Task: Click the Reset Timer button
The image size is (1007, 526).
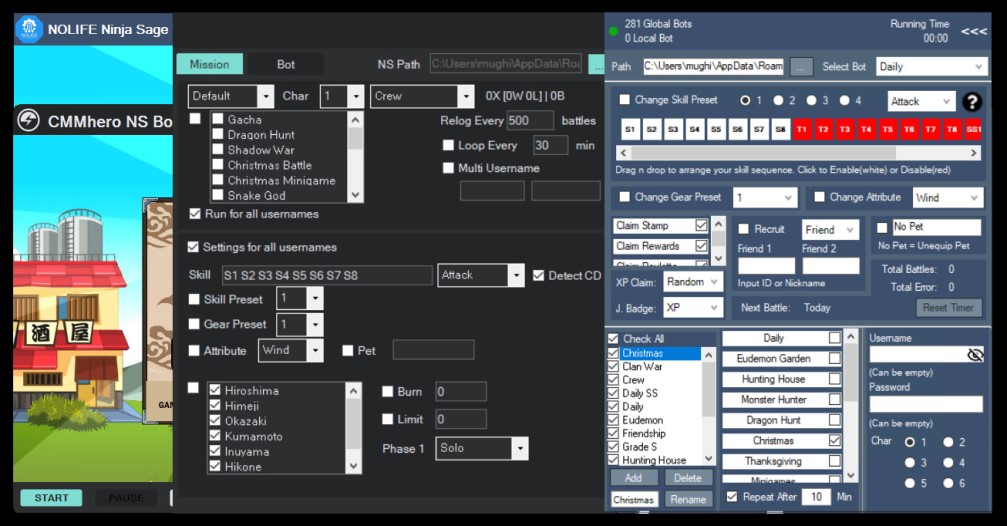Action: click(x=949, y=308)
